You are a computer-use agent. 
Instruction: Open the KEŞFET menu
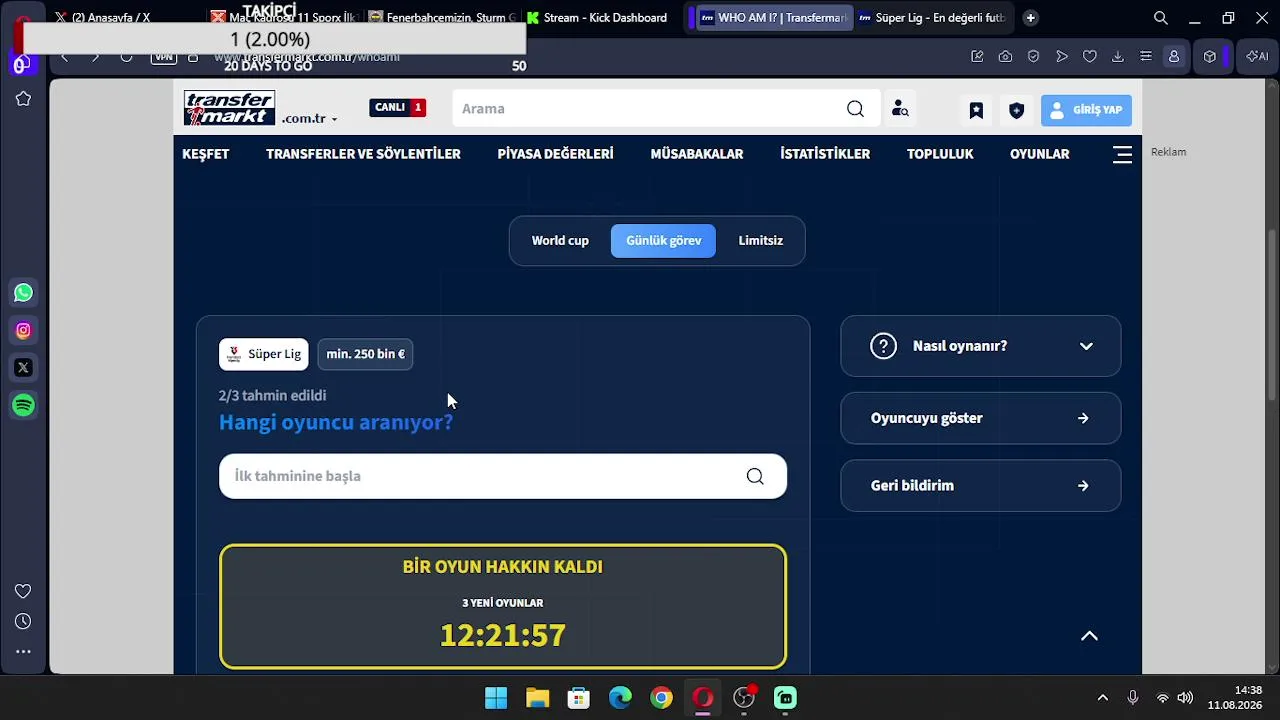206,154
